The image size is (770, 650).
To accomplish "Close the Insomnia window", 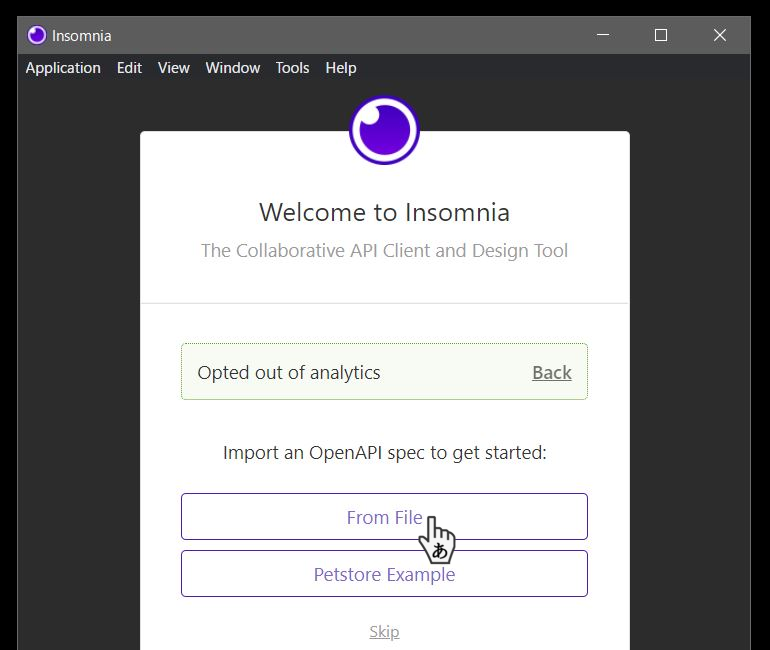I will pyautogui.click(x=719, y=35).
